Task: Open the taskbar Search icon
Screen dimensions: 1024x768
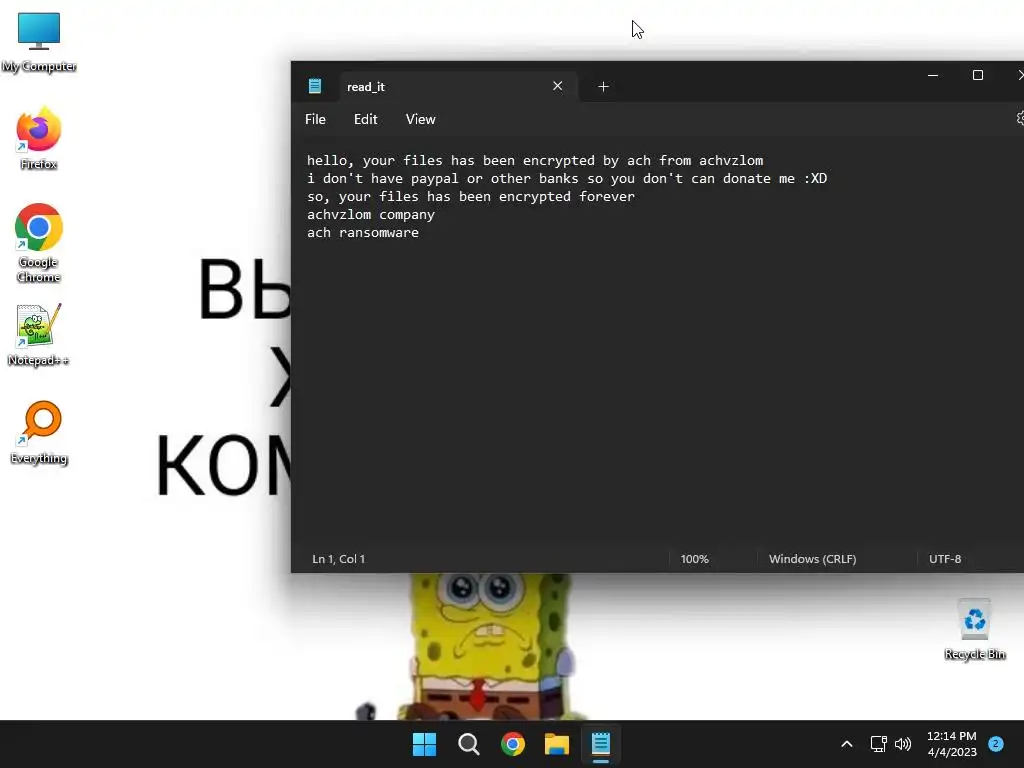Action: [x=469, y=744]
